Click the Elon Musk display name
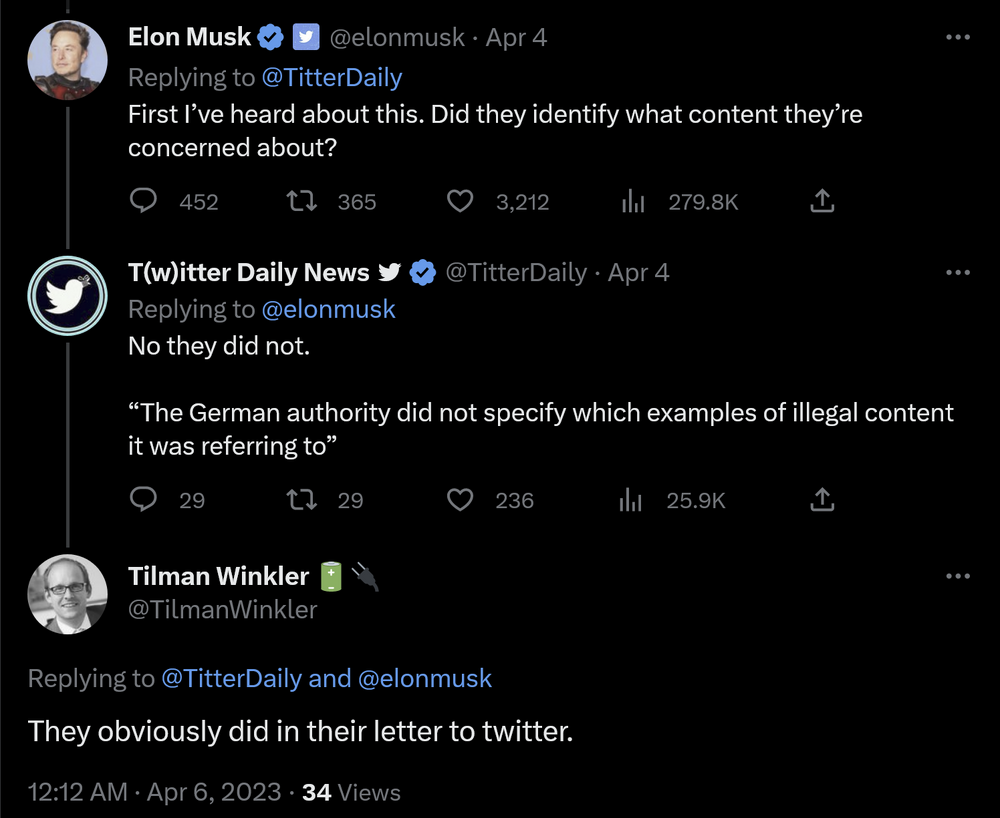1000x818 pixels. [x=190, y=38]
